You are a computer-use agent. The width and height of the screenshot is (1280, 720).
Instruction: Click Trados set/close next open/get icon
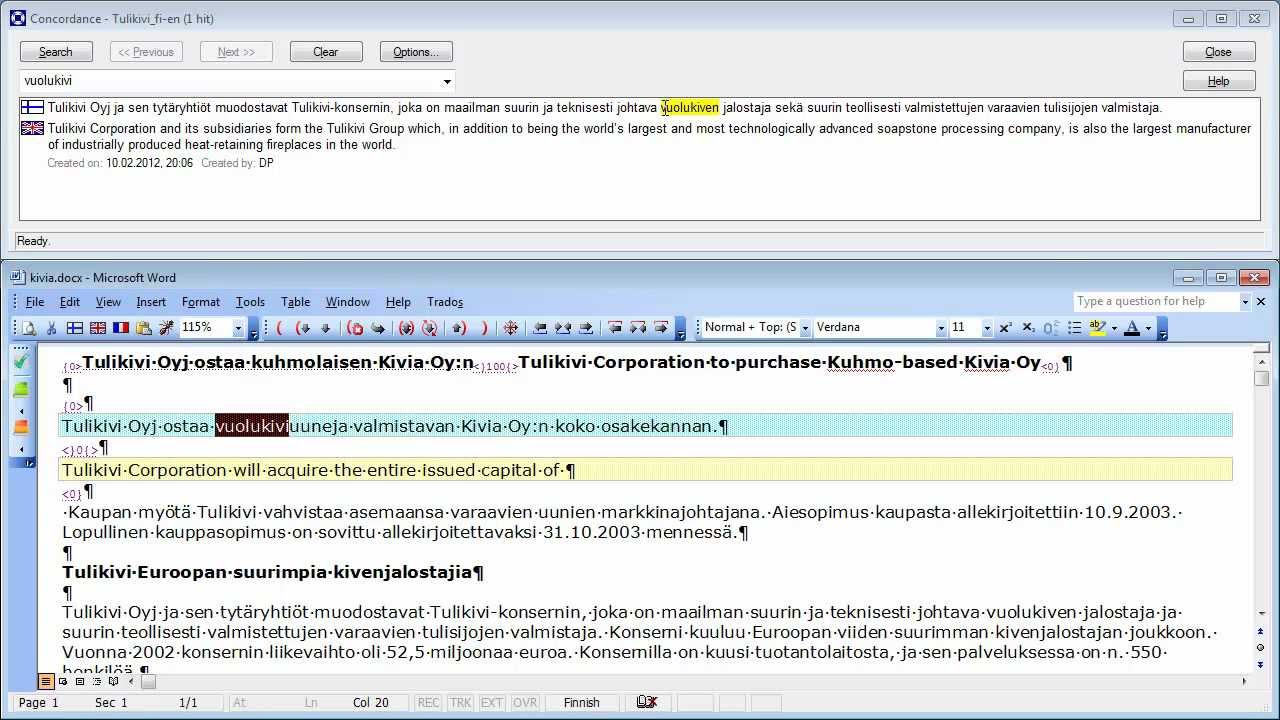tap(406, 327)
